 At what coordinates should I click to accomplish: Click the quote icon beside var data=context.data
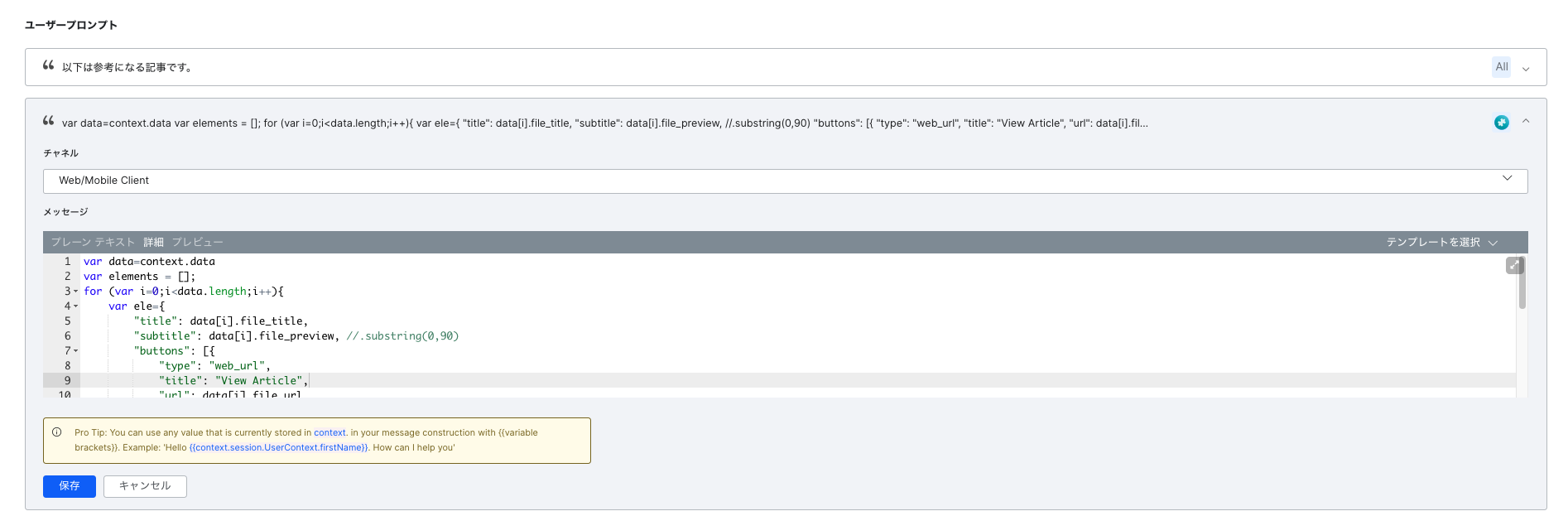tap(49, 121)
